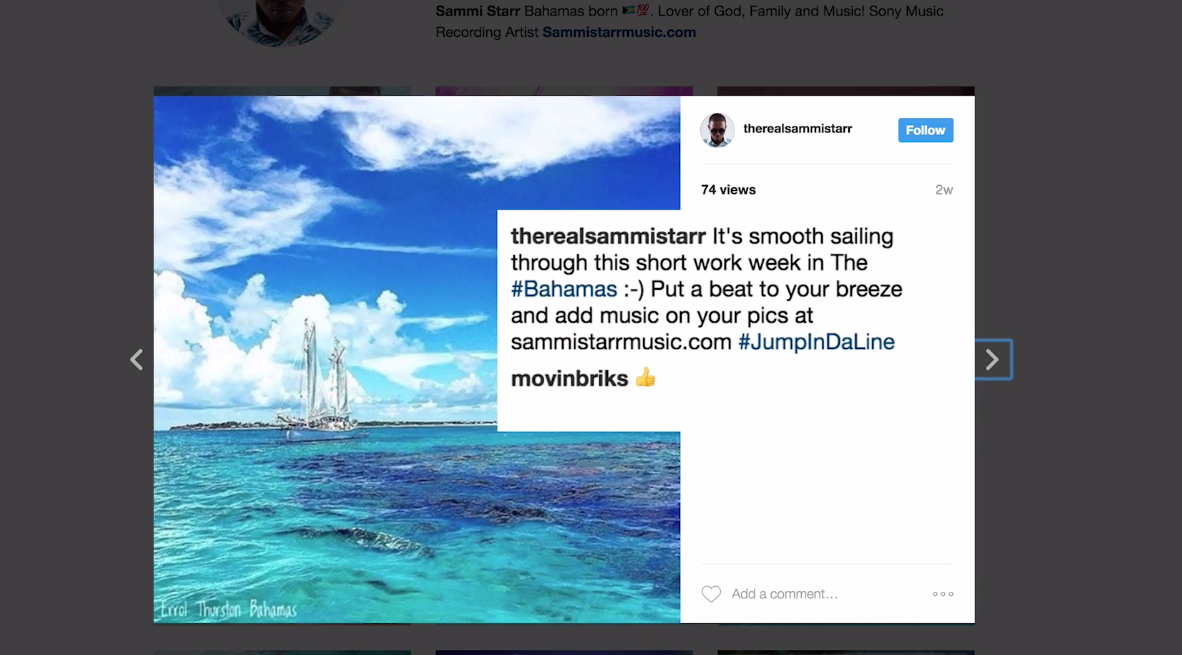Image resolution: width=1182 pixels, height=655 pixels.
Task: Click bold therealsammistarr name in caption
Action: pyautogui.click(x=608, y=237)
